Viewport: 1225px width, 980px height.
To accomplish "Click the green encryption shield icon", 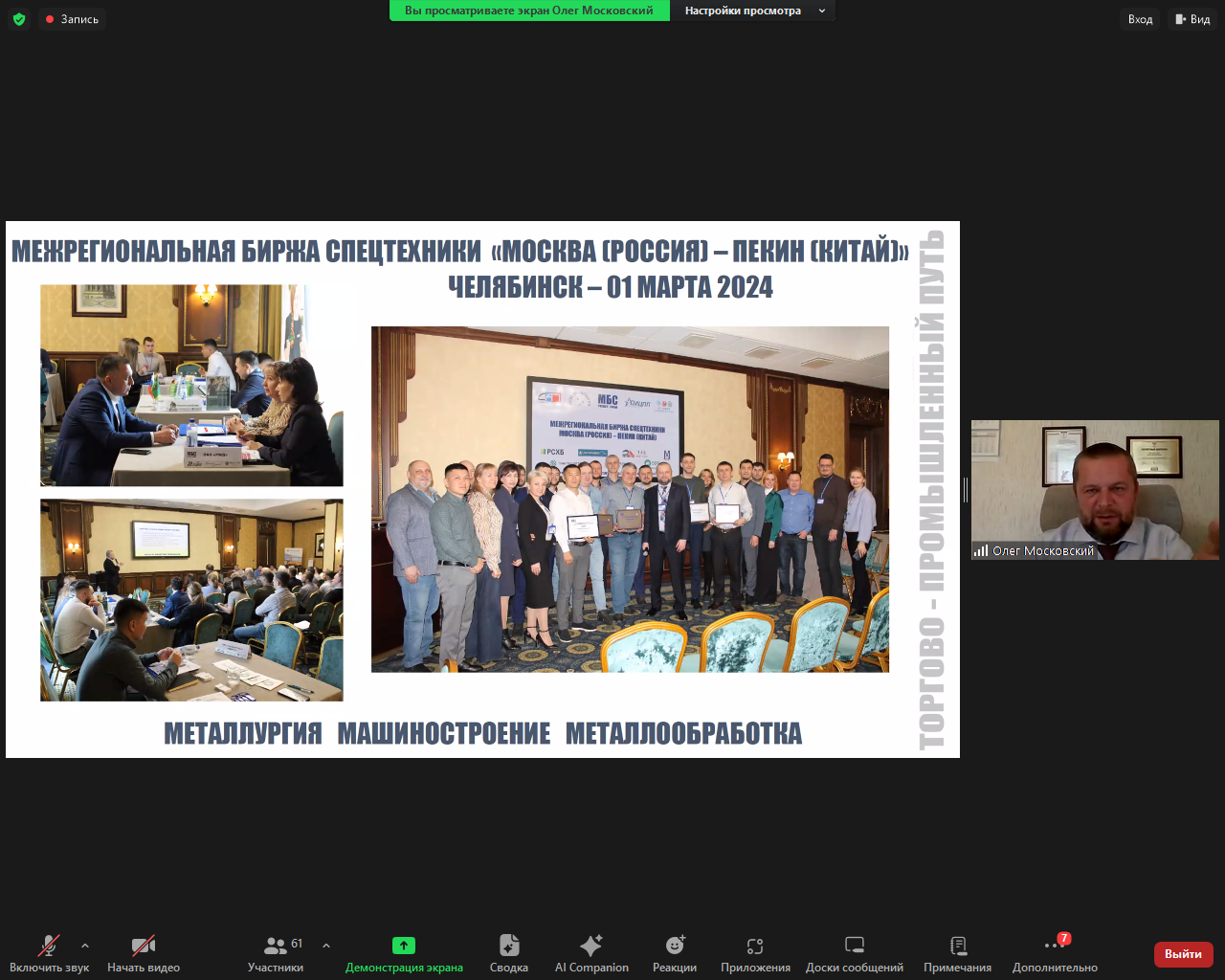I will click(x=19, y=19).
